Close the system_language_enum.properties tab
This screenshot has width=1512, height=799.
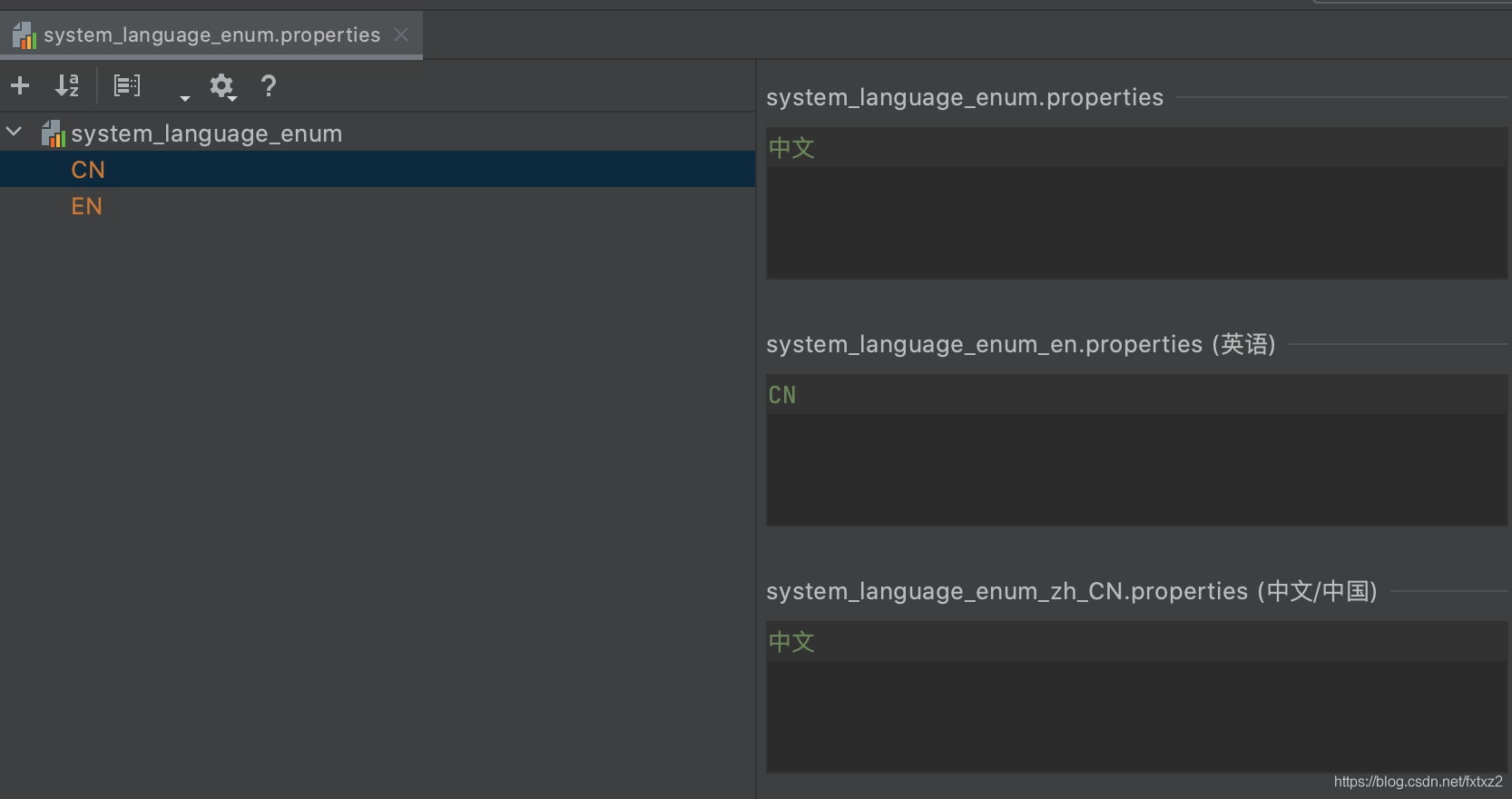pos(401,35)
